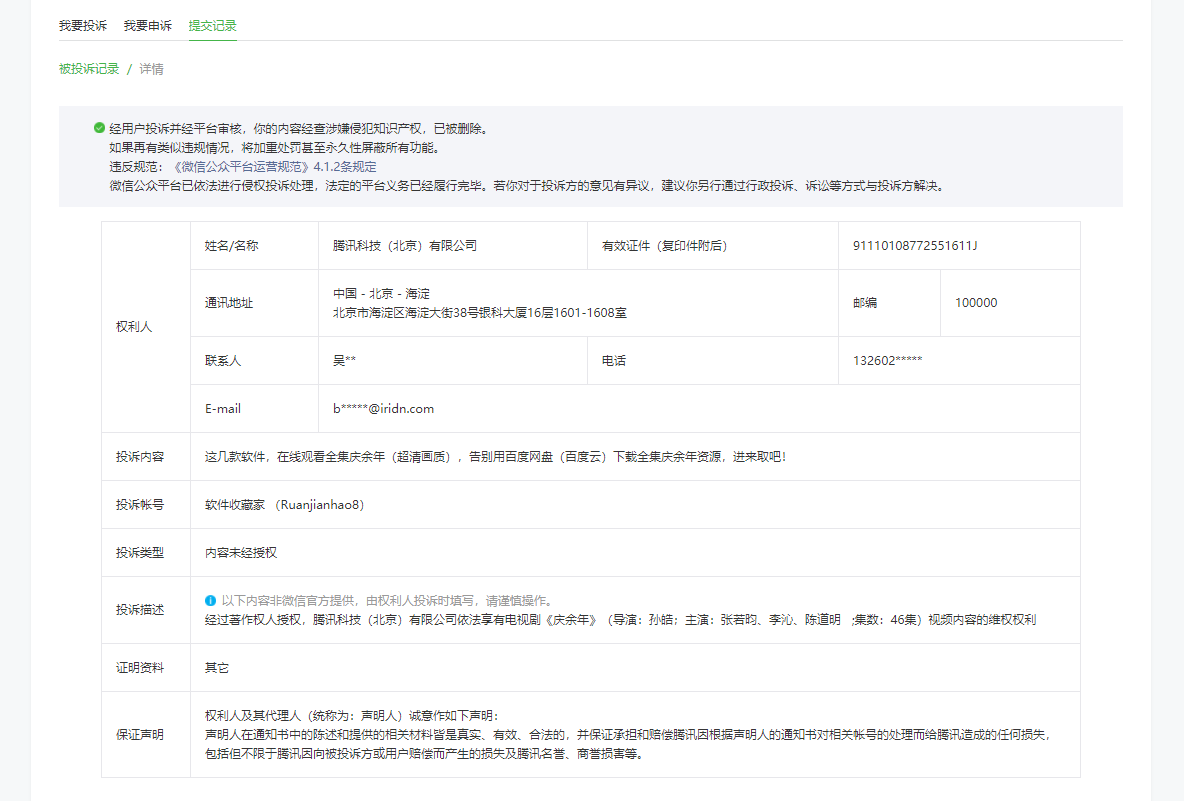
Task: Click notice line 经用户投诉并经平台审核
Action: 298,128
